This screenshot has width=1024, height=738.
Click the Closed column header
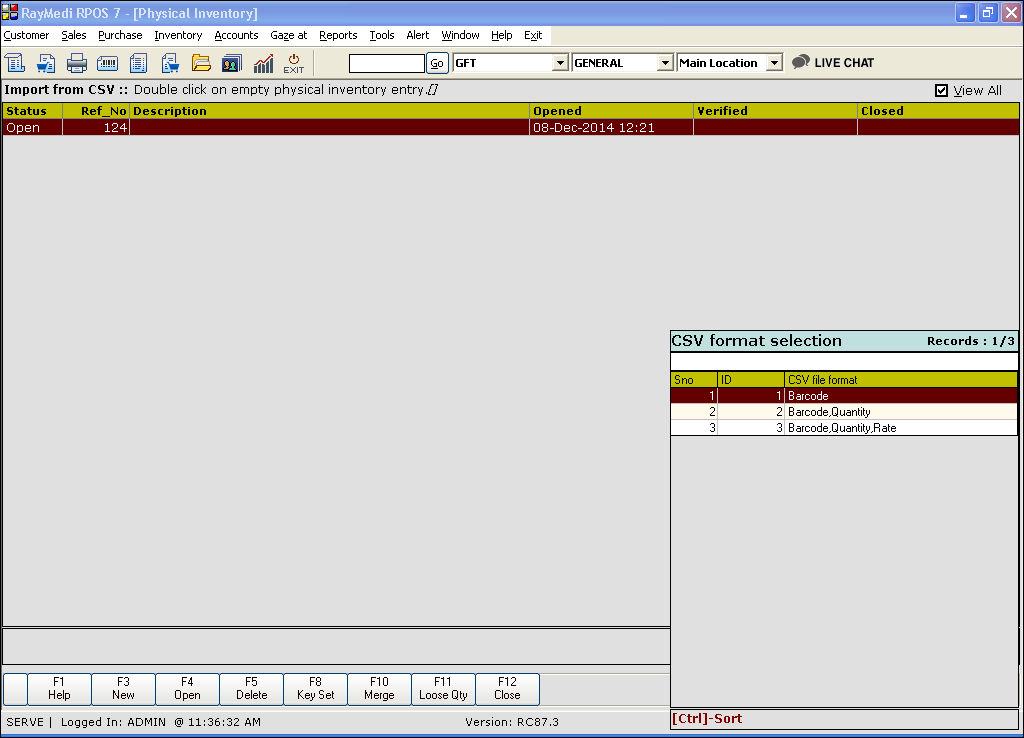click(938, 111)
